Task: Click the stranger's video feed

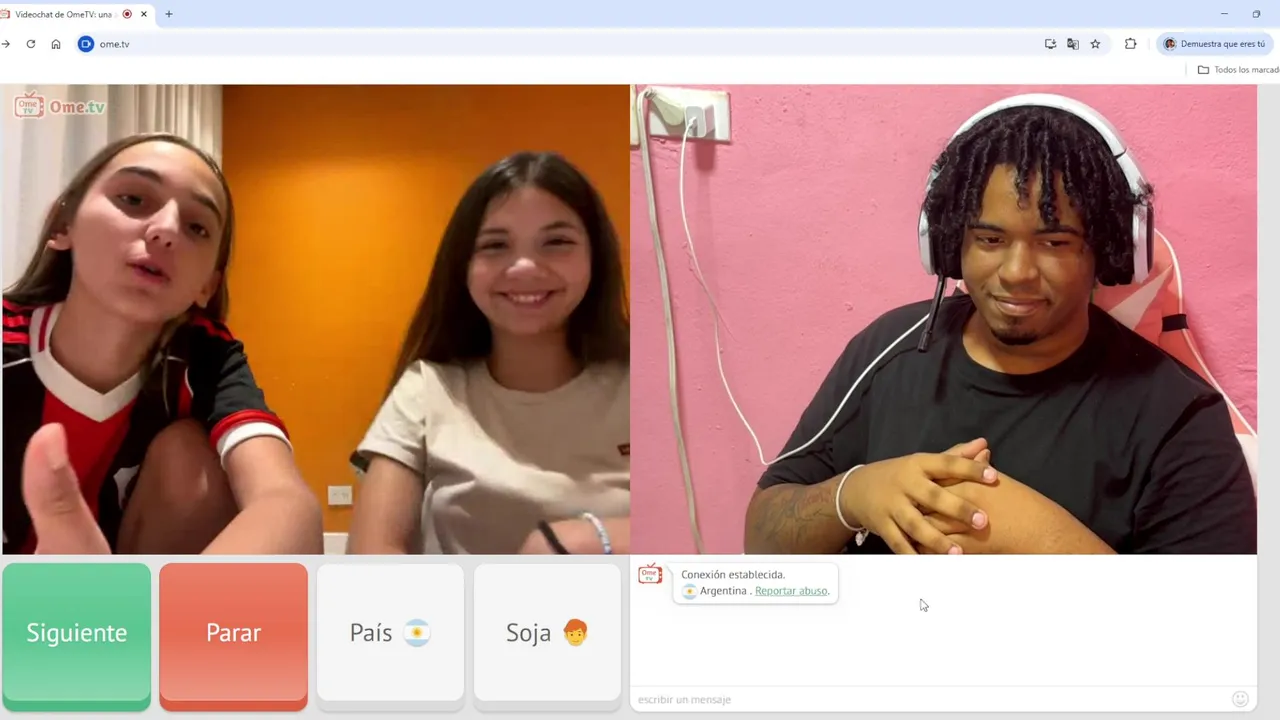Action: (315, 319)
